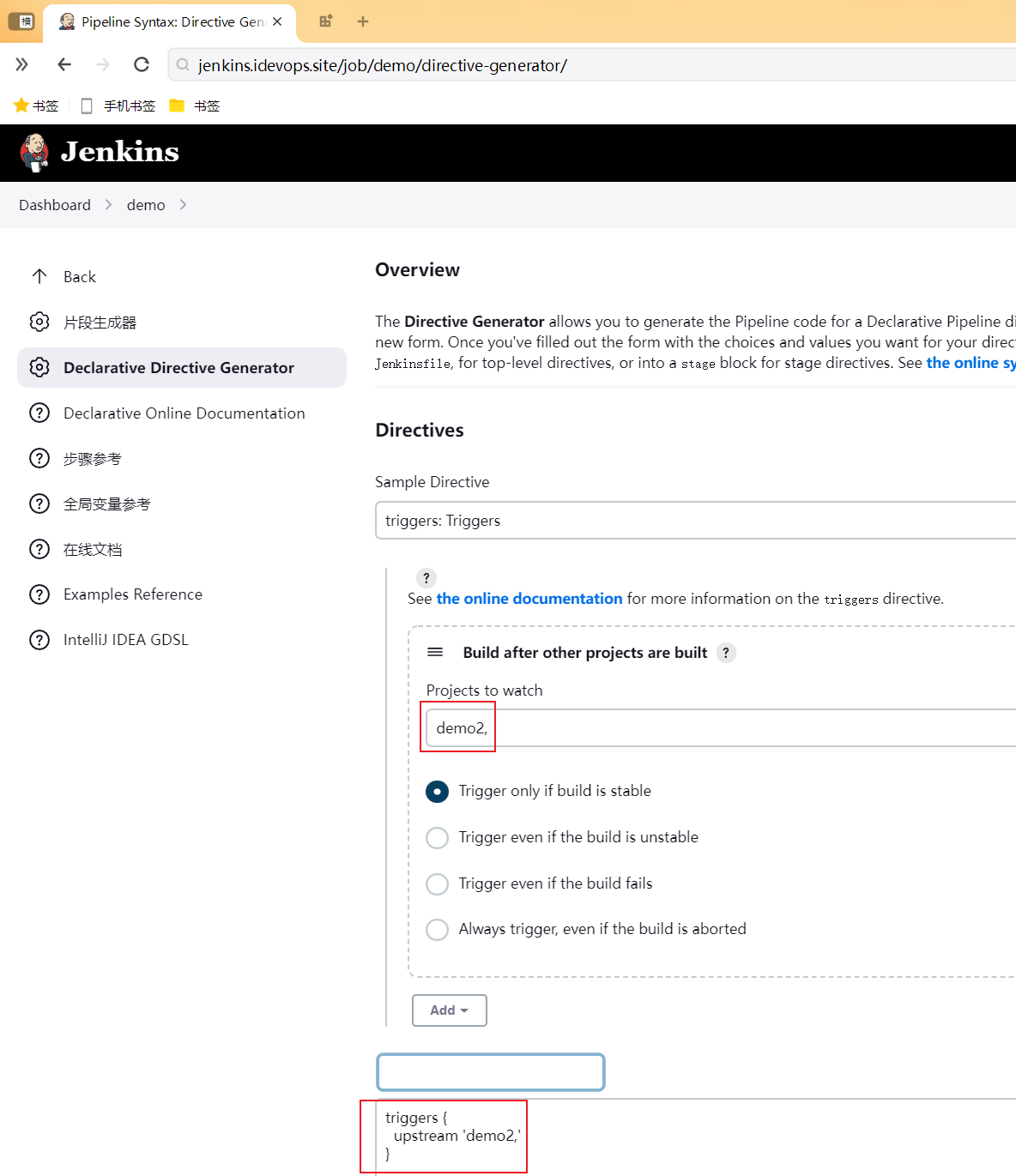
Task: Click the help icon beside 在线文档
Action: point(39,549)
